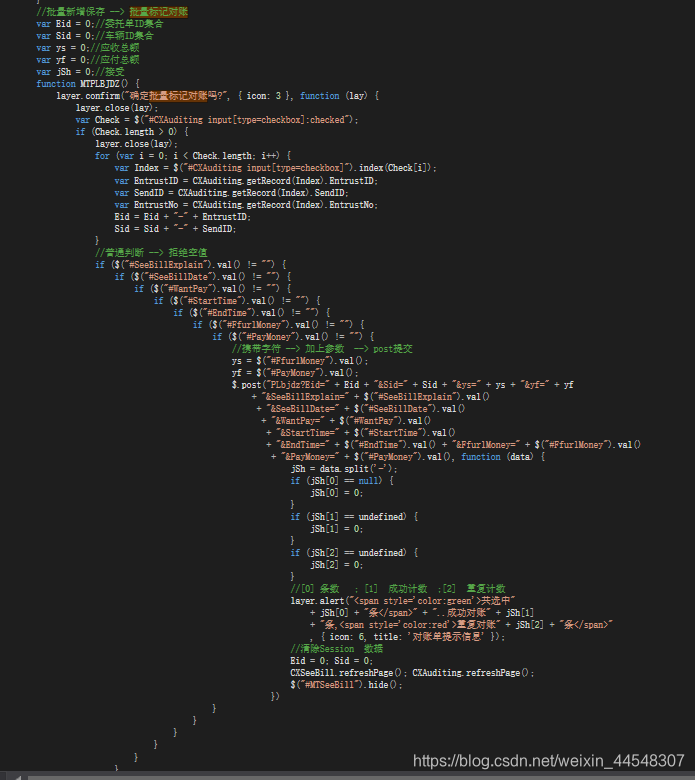The image size is (695, 780).
Task: Click the horizontal scrollbar left arrow
Action: [18, 777]
